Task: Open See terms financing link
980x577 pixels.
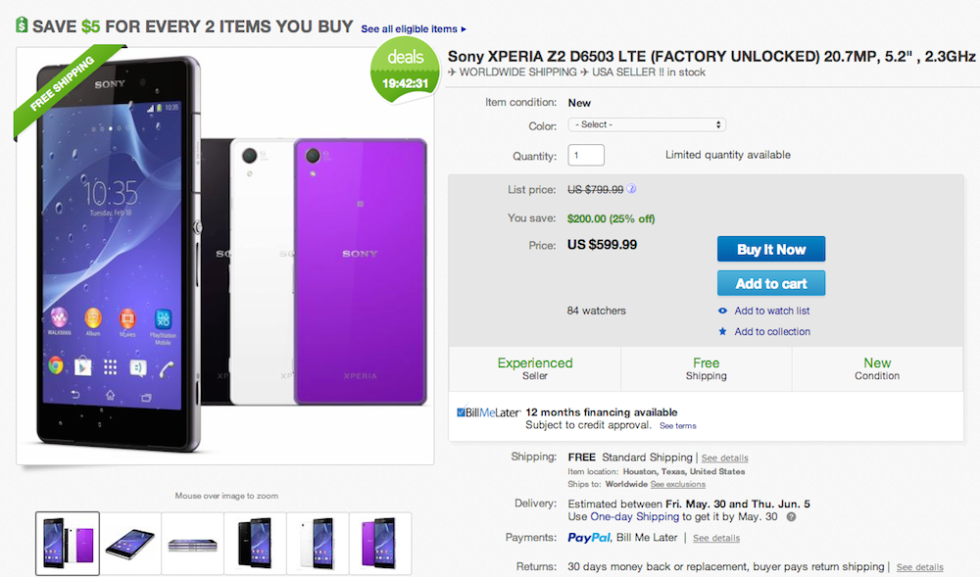Action: coord(677,426)
